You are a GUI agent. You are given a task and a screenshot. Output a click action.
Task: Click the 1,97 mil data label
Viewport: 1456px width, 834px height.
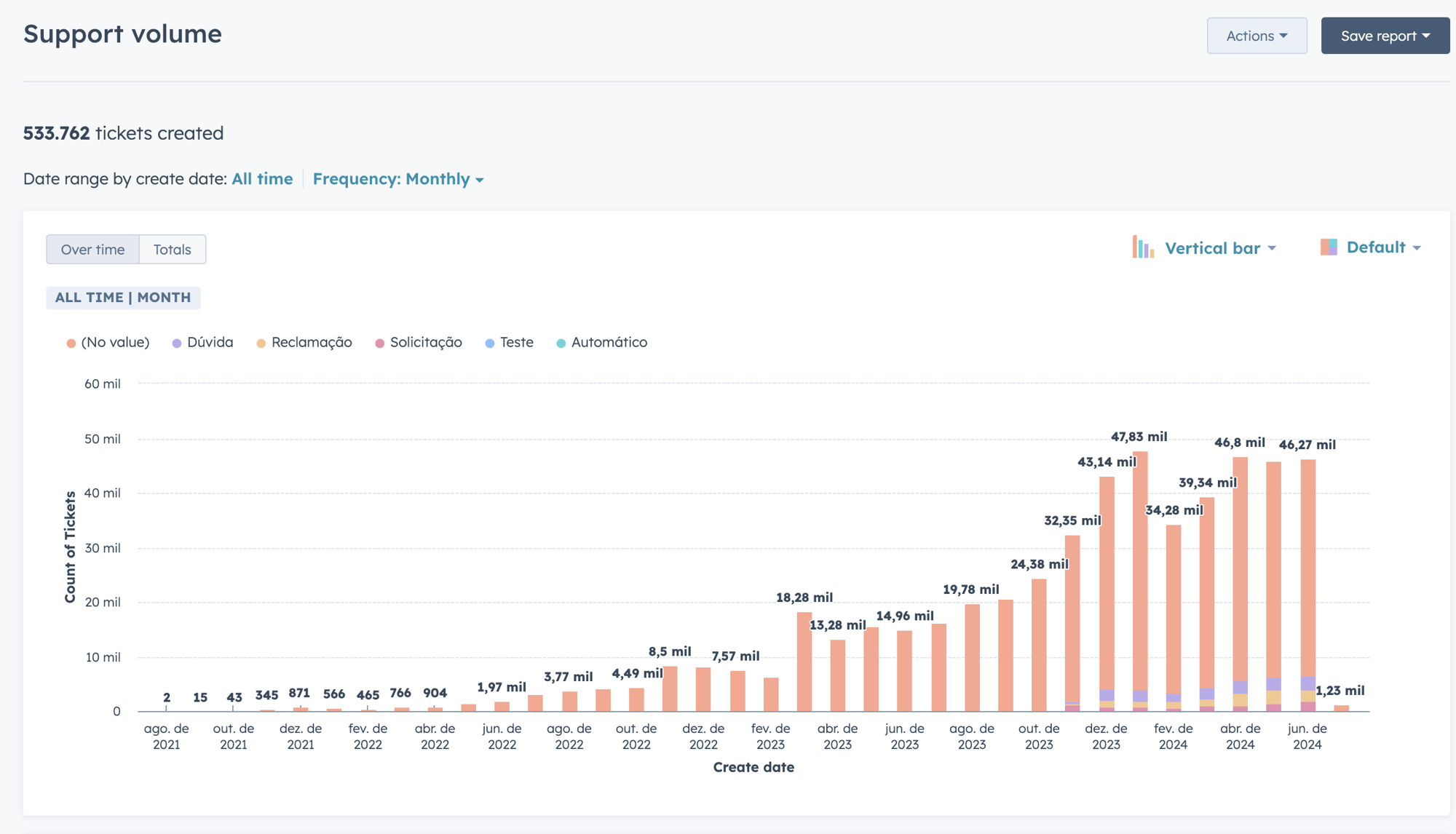502,687
